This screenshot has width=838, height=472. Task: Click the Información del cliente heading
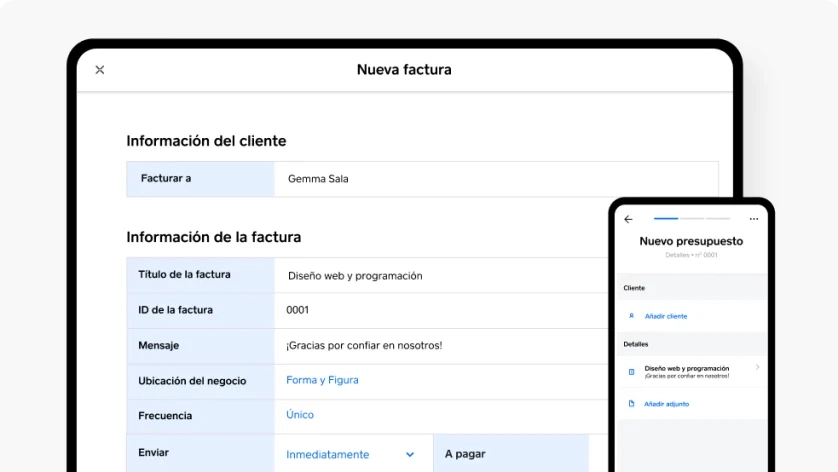coord(206,141)
